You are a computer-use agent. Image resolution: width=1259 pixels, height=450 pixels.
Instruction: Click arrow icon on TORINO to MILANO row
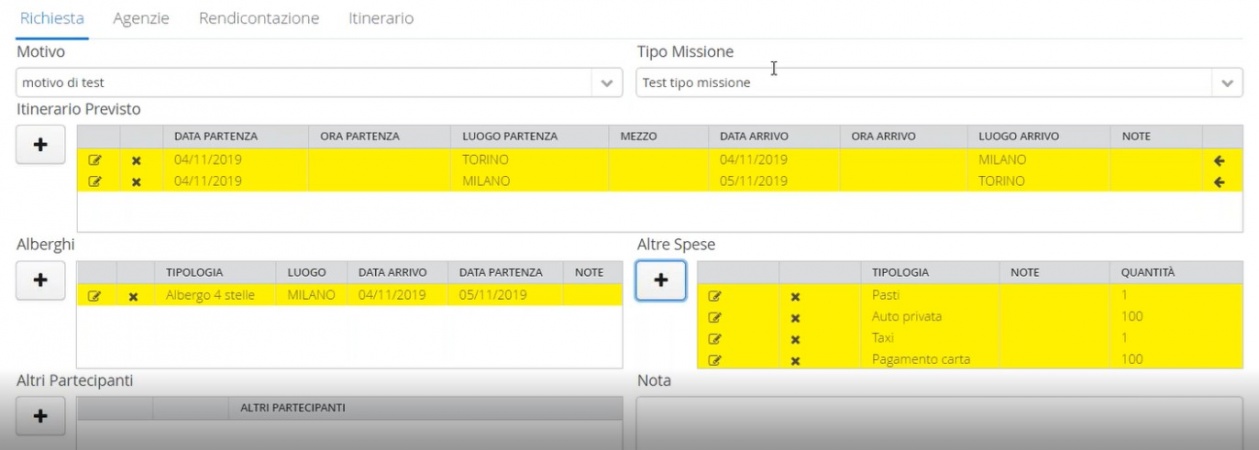(1219, 160)
